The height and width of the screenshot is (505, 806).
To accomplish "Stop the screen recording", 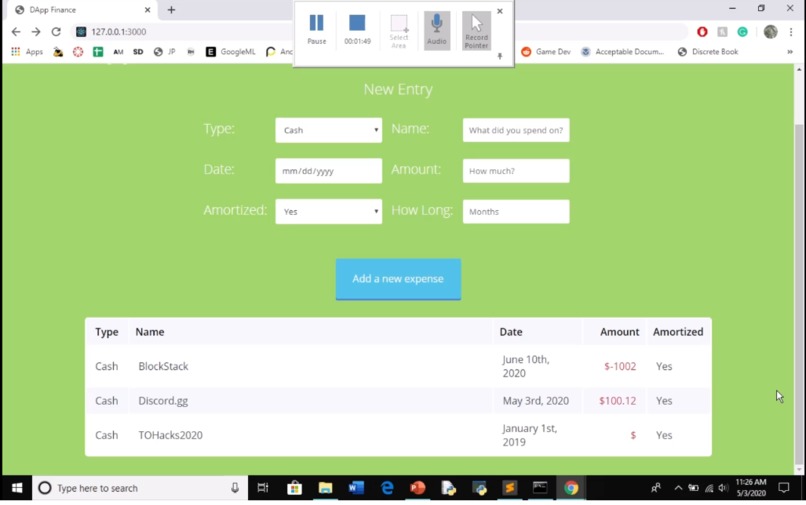I will pyautogui.click(x=357, y=29).
